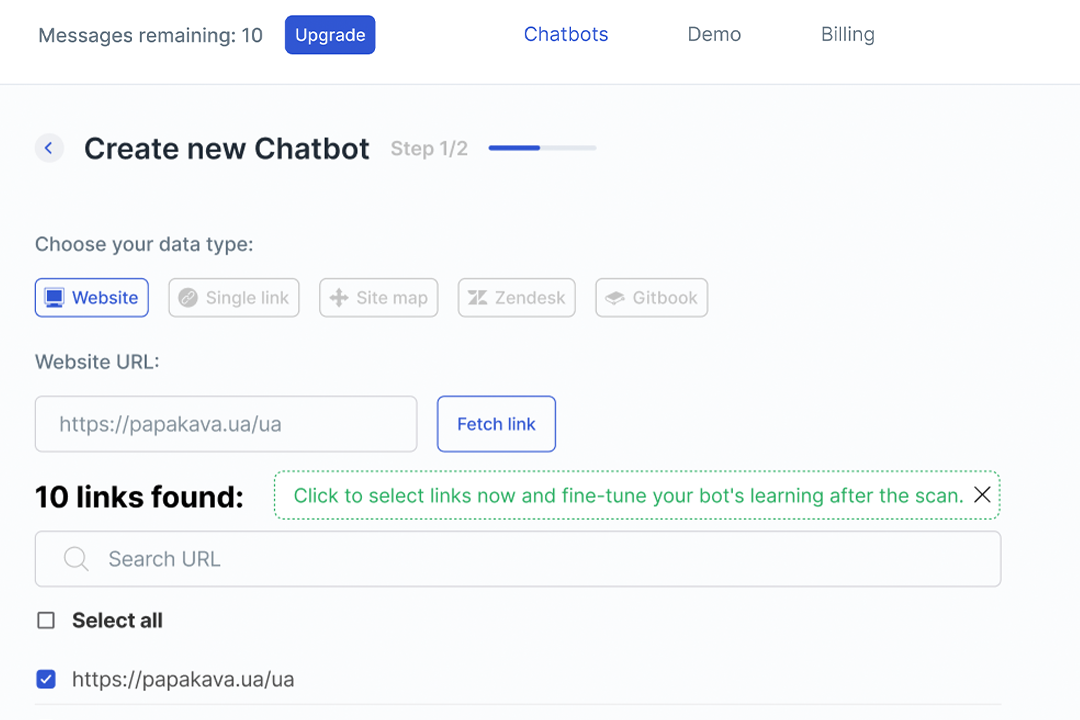This screenshot has height=720, width=1080.
Task: Select the Site map data type
Action: click(x=379, y=298)
